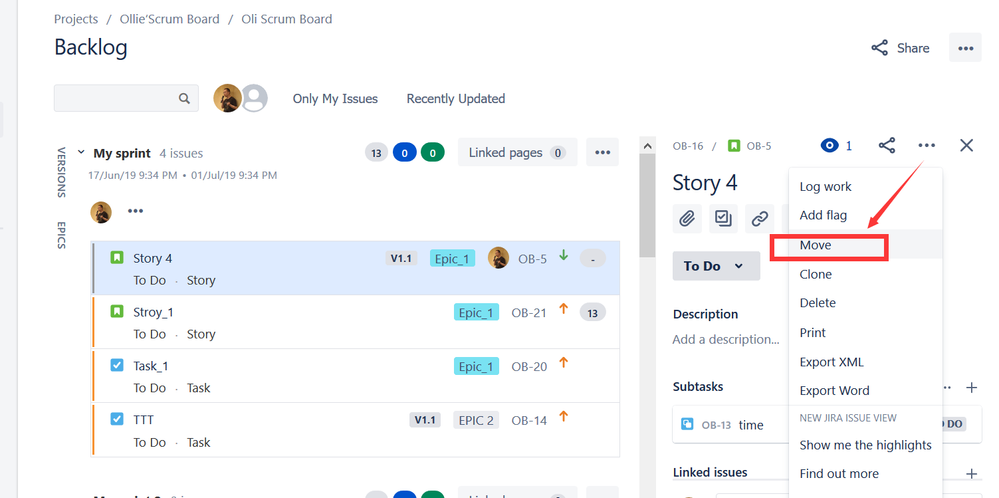
Task: Toggle Only My Issues quick filter
Action: [335, 99]
